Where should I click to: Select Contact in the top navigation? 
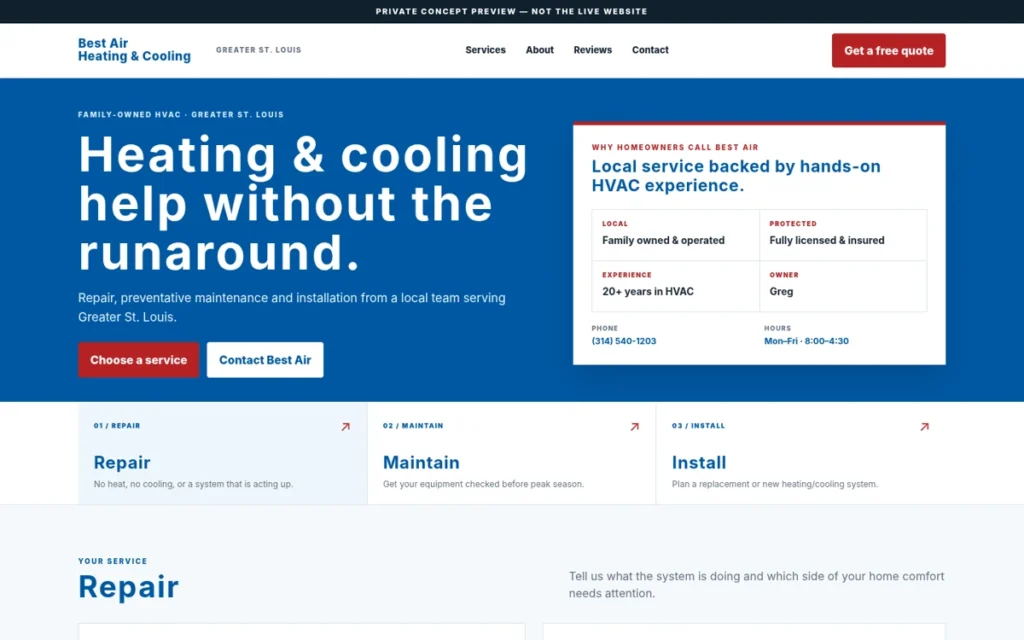pyautogui.click(x=650, y=50)
